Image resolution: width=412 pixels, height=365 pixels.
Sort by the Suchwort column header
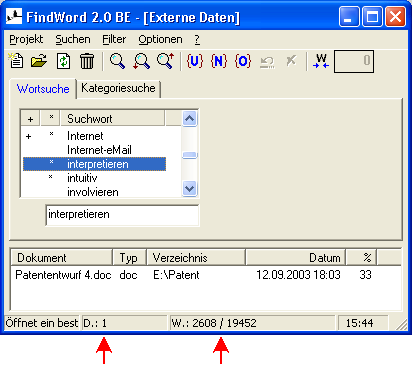click(112, 118)
